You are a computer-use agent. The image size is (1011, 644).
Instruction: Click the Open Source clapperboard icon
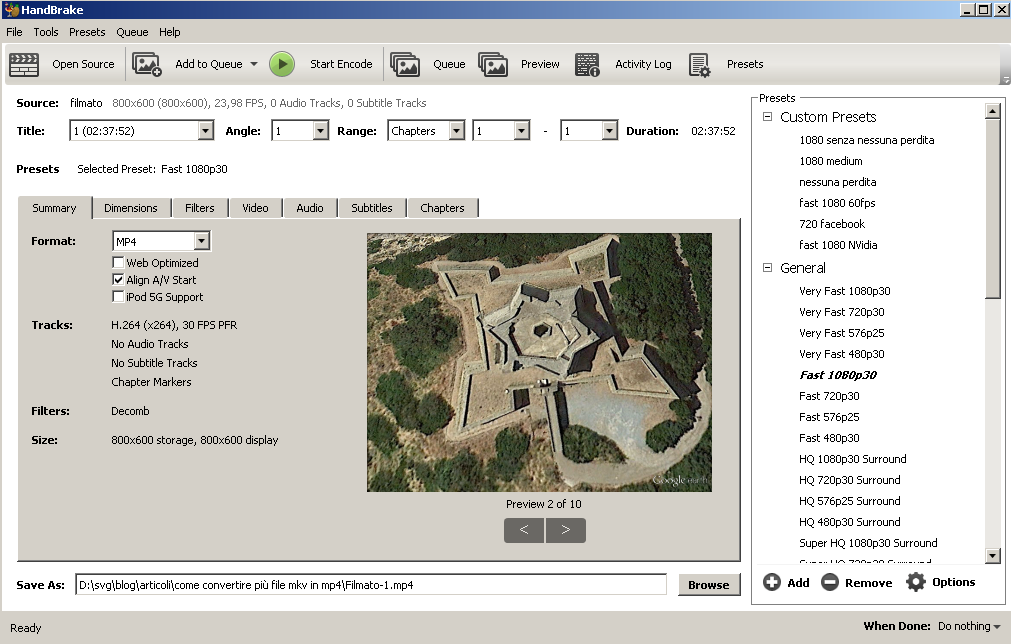24,64
